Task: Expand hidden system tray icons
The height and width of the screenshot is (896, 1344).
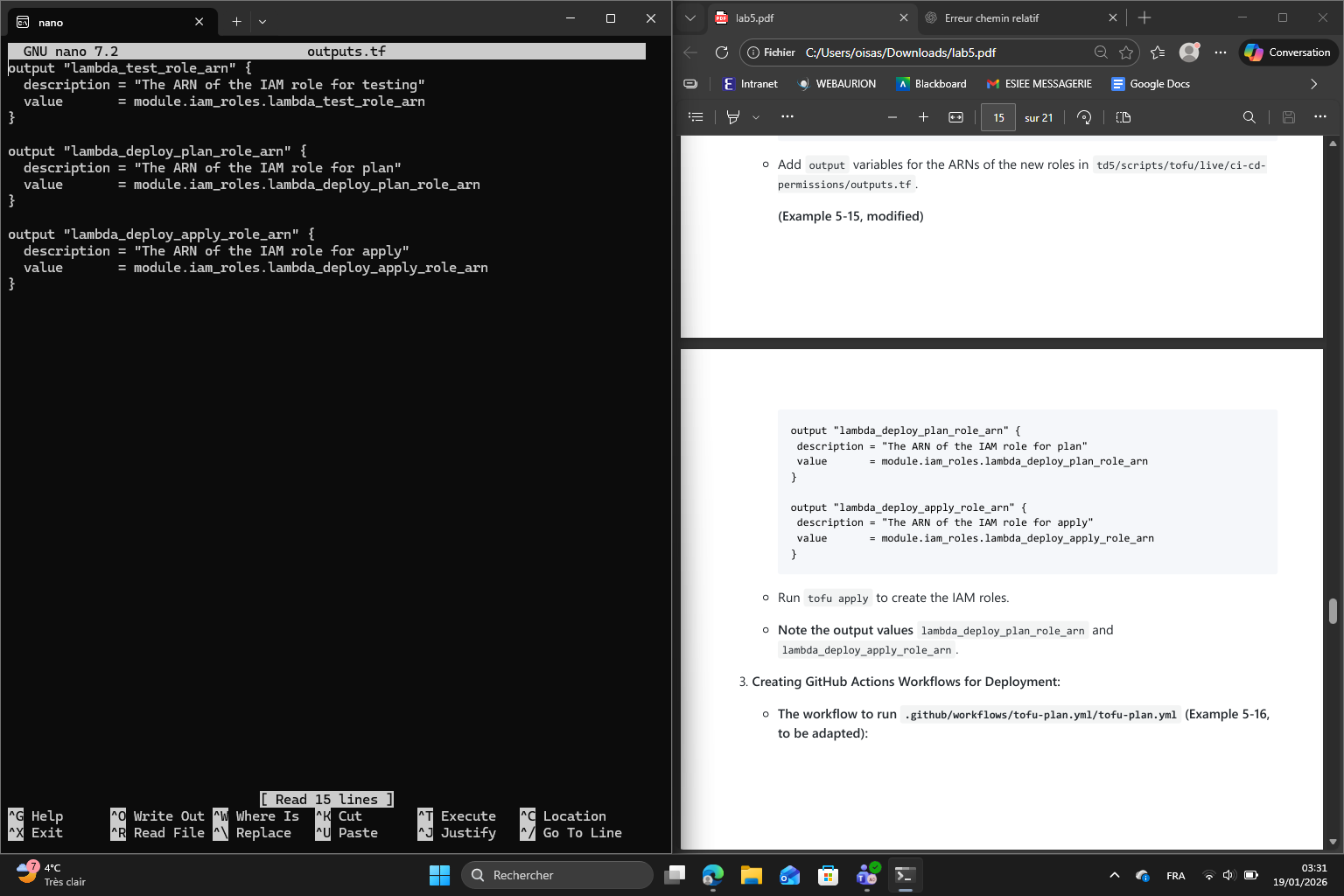Action: [x=1115, y=874]
